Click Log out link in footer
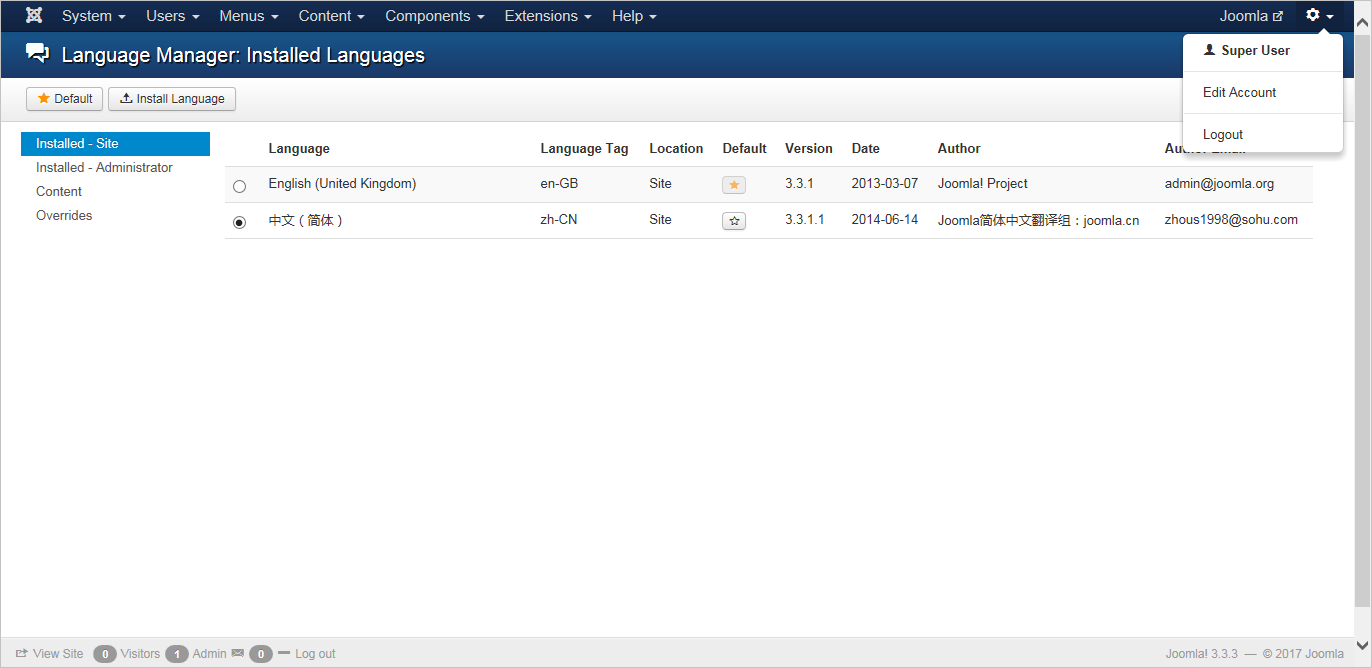This screenshot has height=668, width=1372. tap(315, 654)
